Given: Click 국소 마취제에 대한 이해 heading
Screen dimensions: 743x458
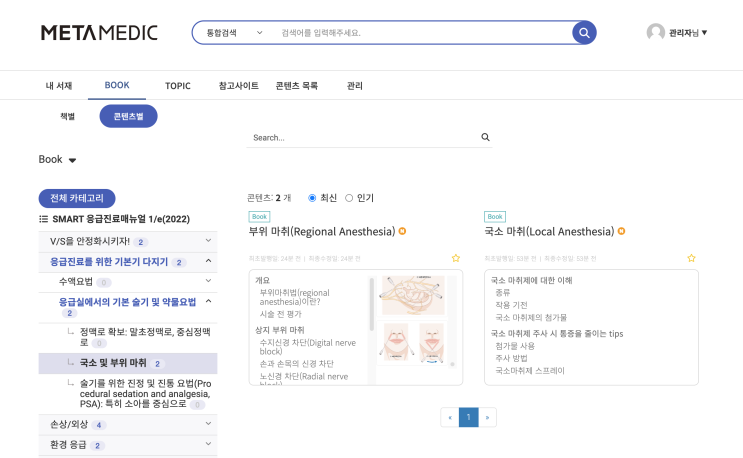Looking at the screenshot, I should pos(531,280).
